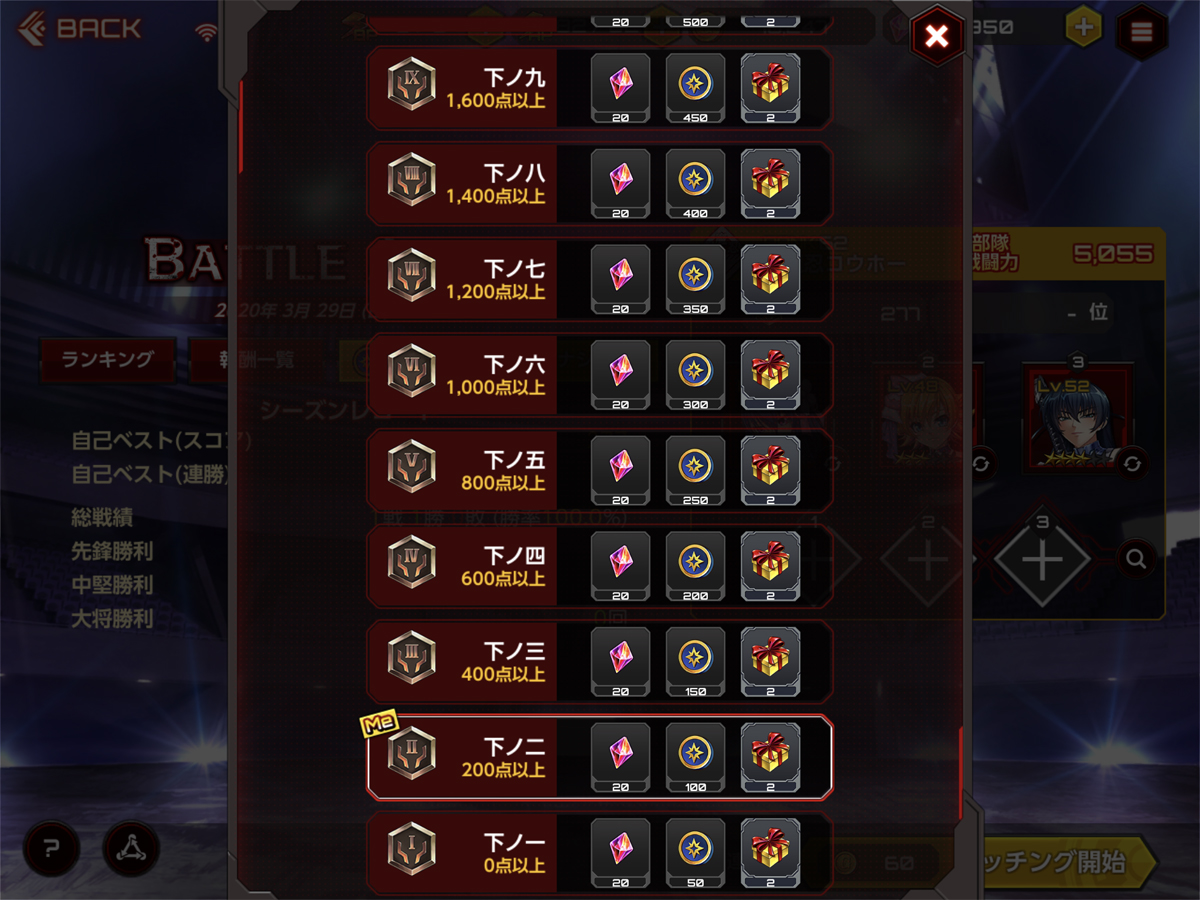The width and height of the screenshot is (1200, 900).
Task: Open the ランキング tab
Action: pos(108,360)
